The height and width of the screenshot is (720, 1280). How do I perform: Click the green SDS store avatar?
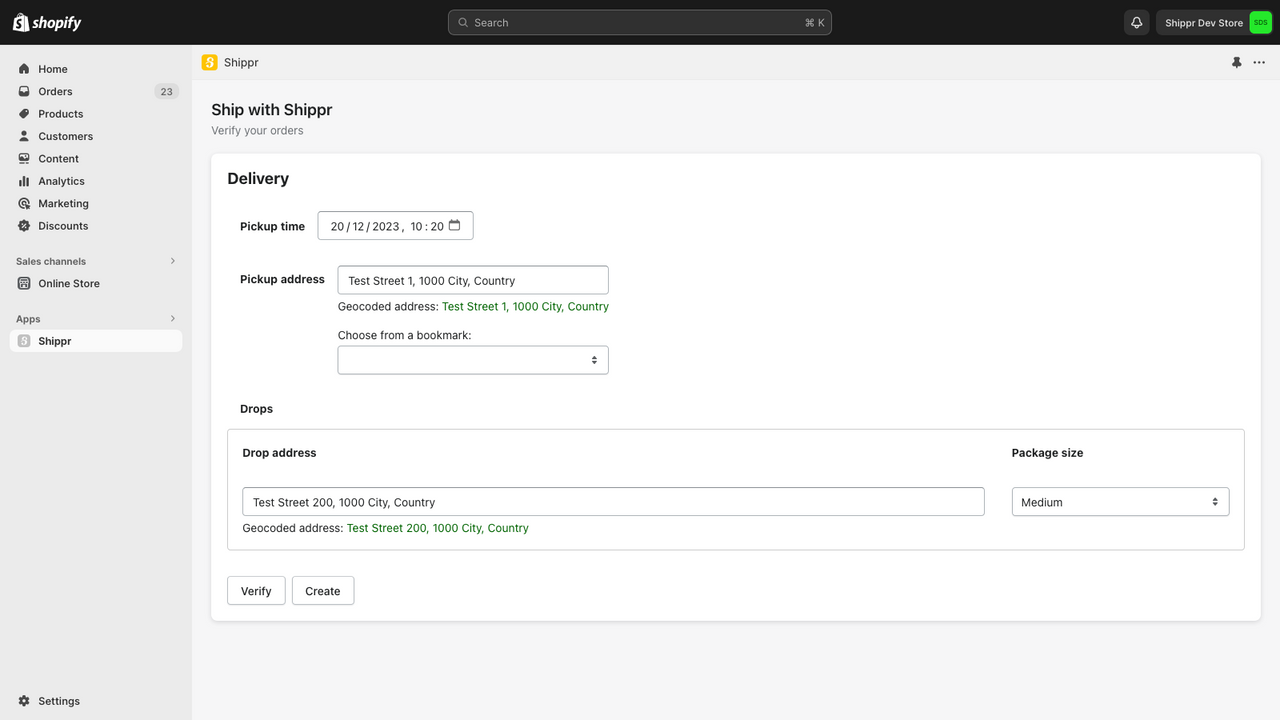[1260, 22]
